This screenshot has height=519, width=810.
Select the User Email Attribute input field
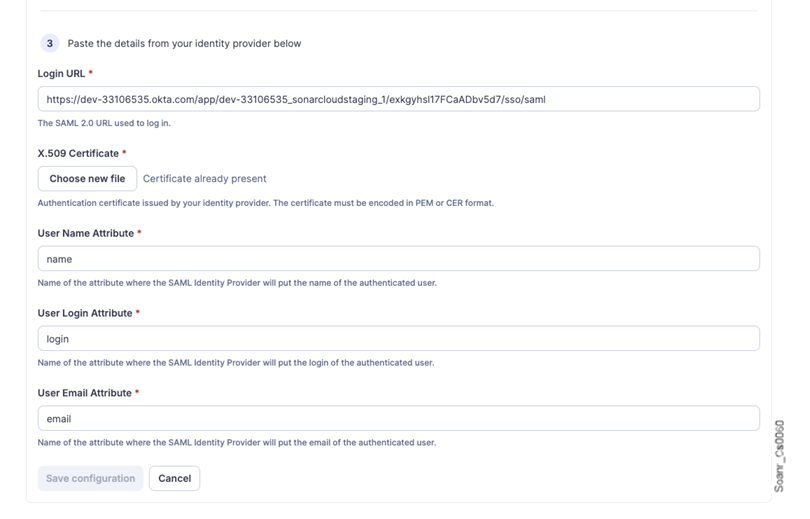[398, 419]
